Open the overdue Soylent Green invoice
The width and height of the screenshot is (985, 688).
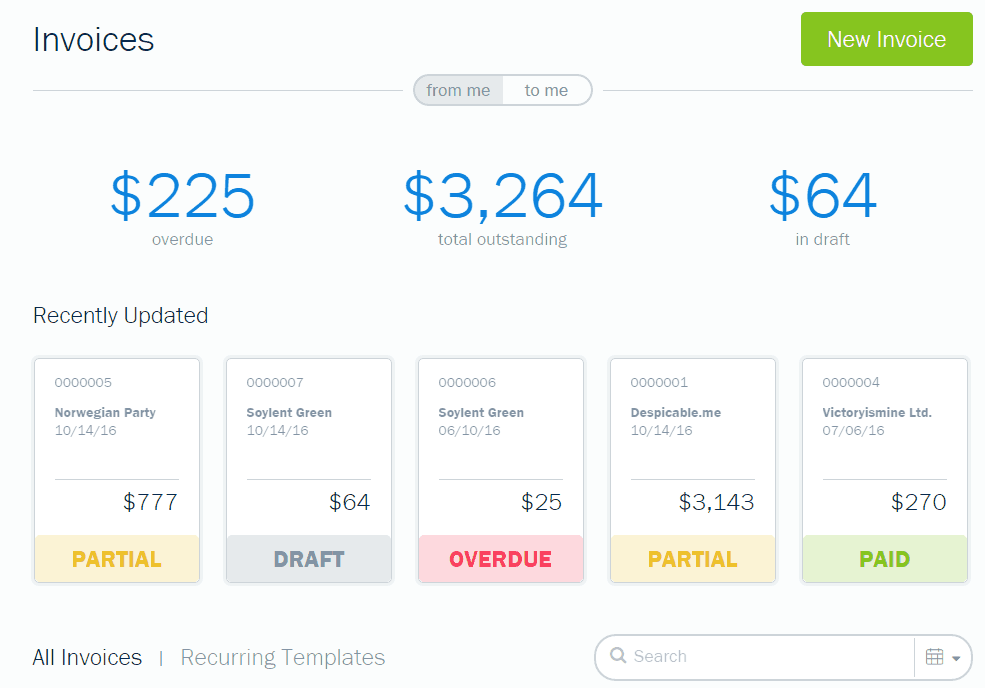pos(500,450)
